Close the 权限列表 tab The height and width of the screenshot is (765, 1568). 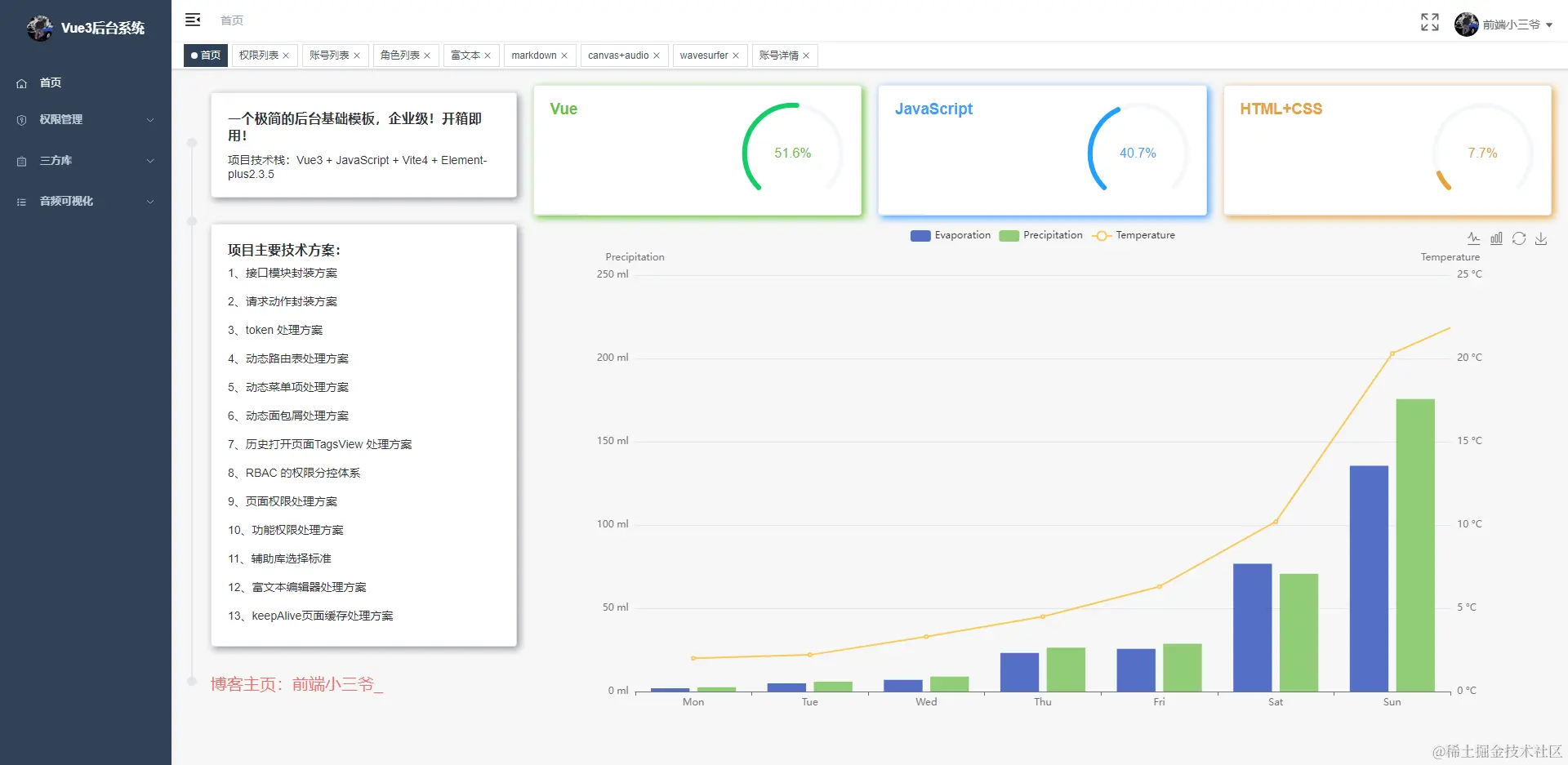coord(286,56)
